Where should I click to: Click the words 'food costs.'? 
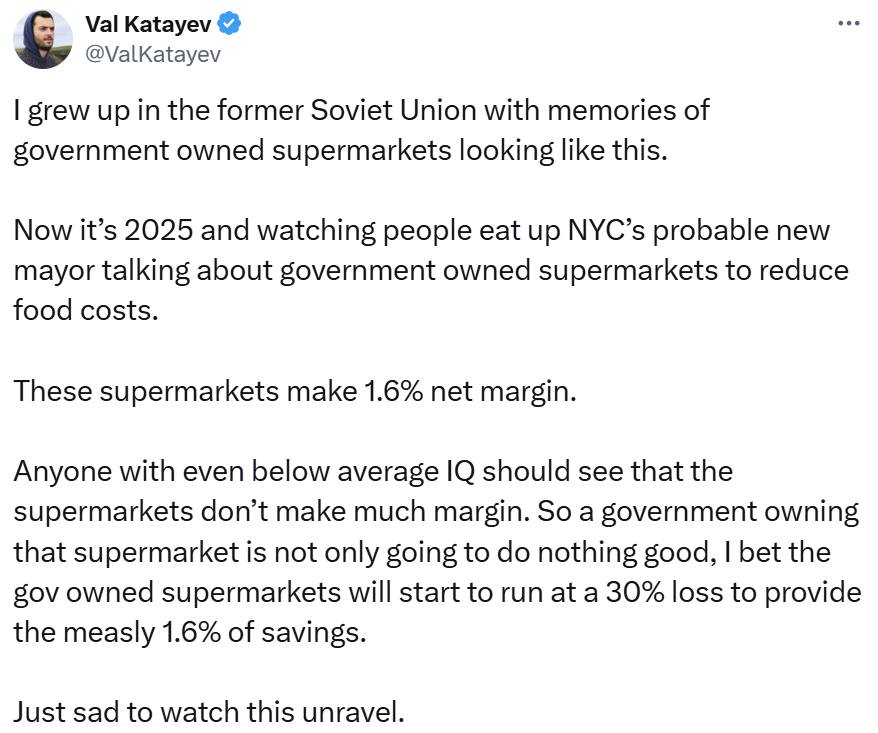click(x=86, y=311)
